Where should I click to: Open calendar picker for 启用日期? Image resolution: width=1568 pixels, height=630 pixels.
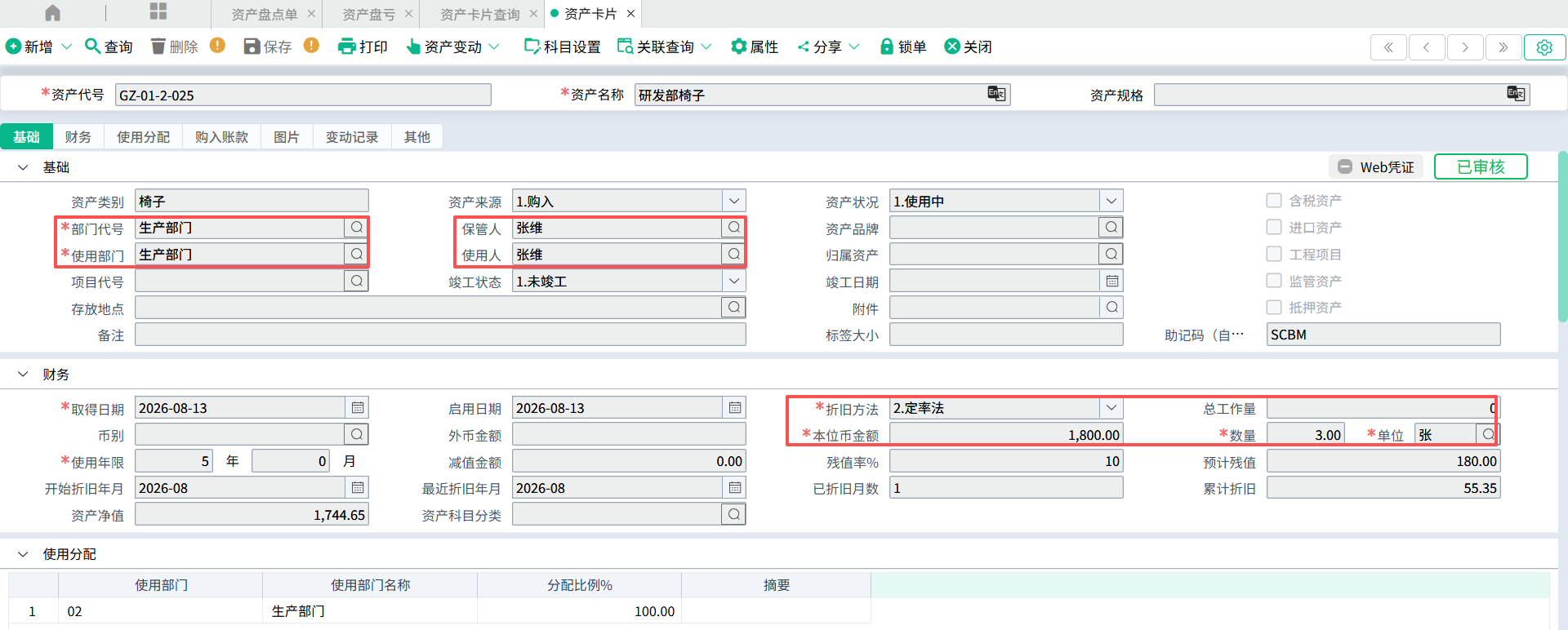coord(735,407)
